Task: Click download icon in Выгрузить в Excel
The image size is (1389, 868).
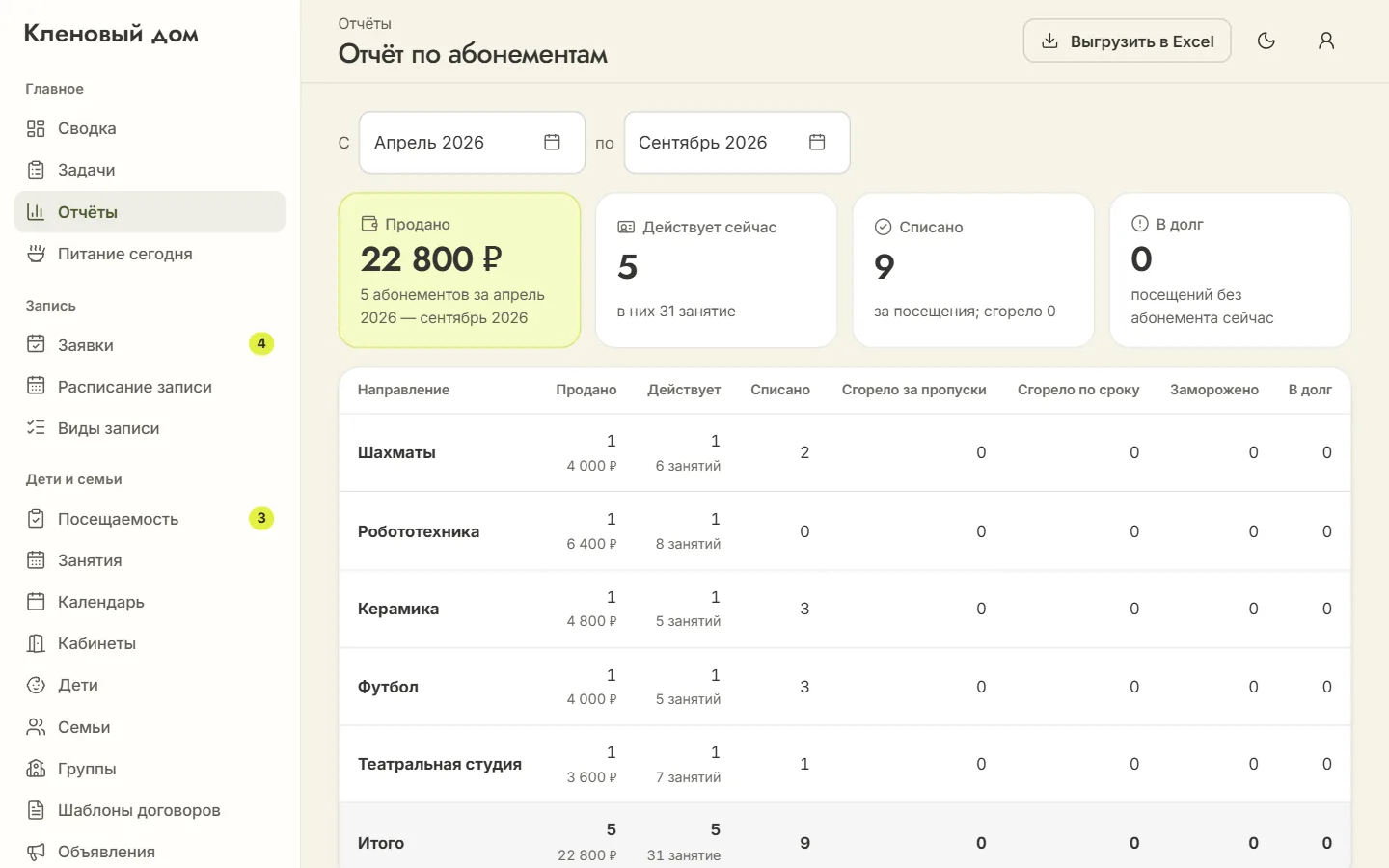Action: [1049, 41]
